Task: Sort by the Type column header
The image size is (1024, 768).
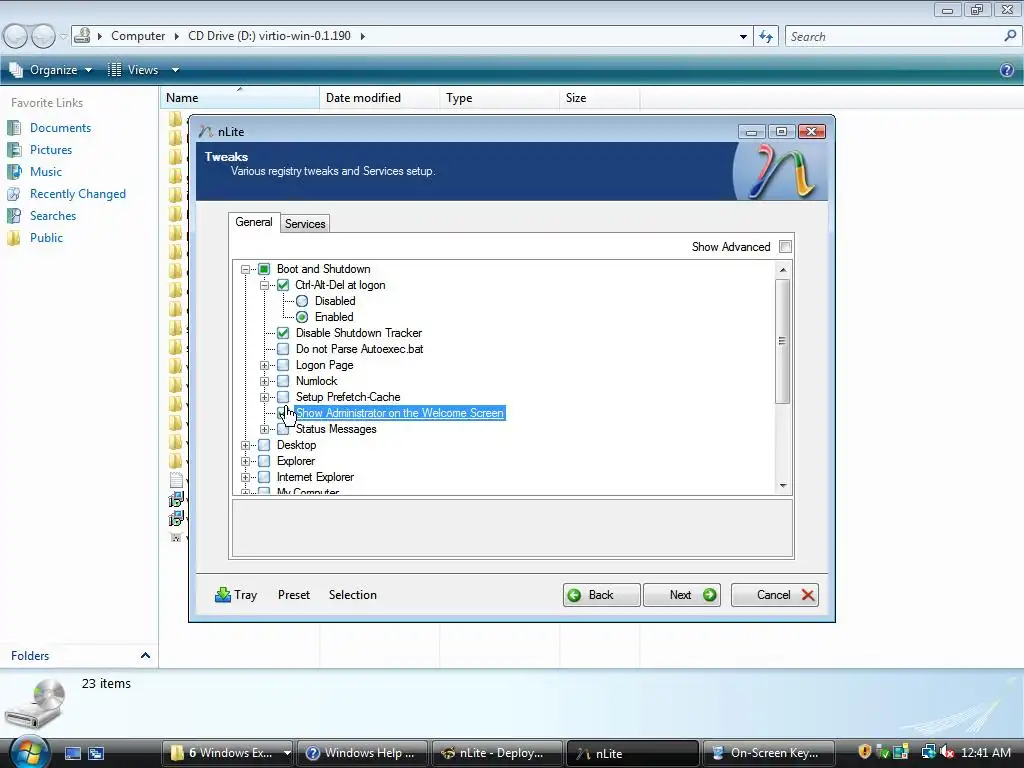Action: click(x=500, y=98)
